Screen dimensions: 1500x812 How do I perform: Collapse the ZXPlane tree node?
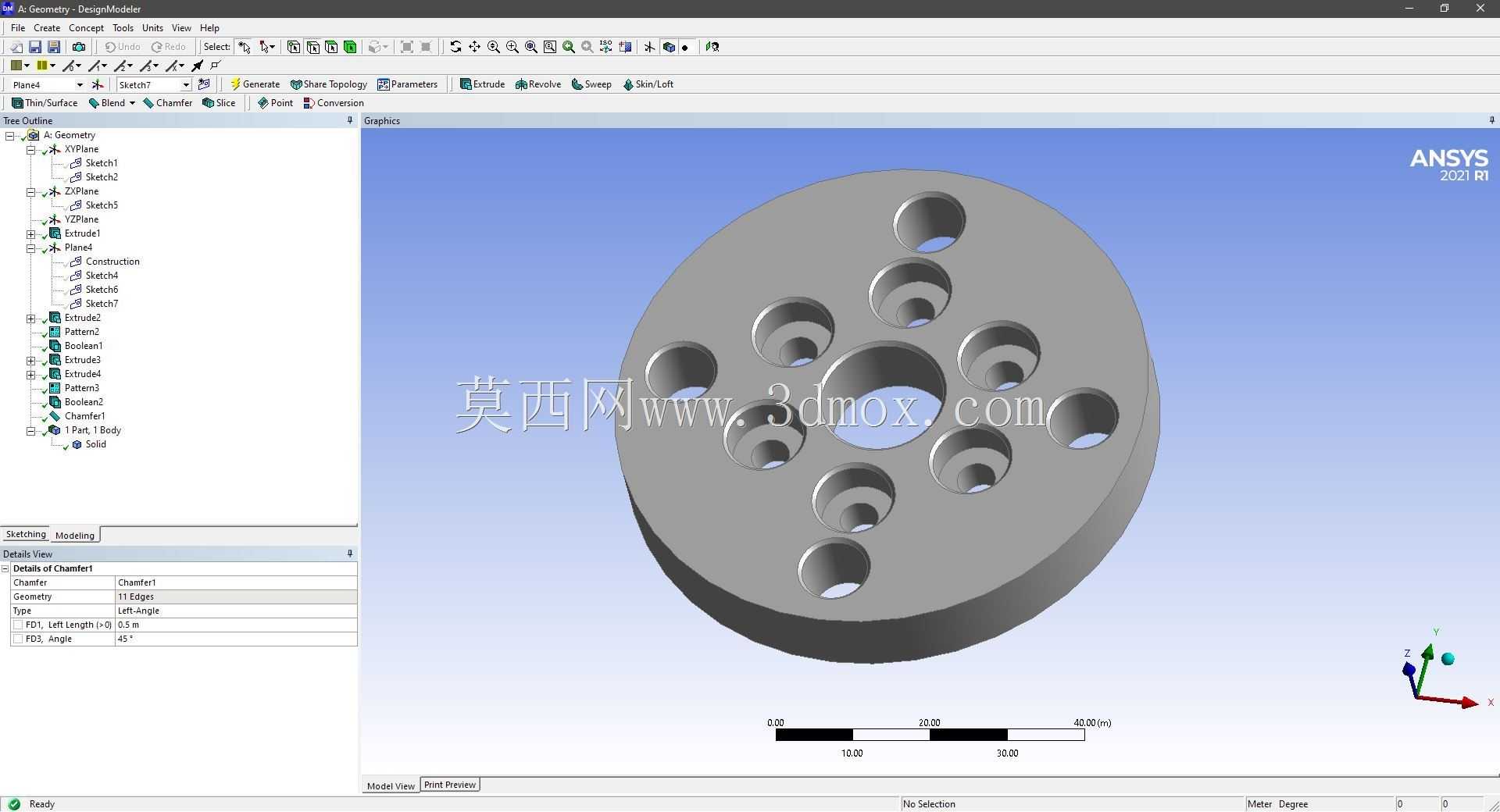(x=30, y=191)
